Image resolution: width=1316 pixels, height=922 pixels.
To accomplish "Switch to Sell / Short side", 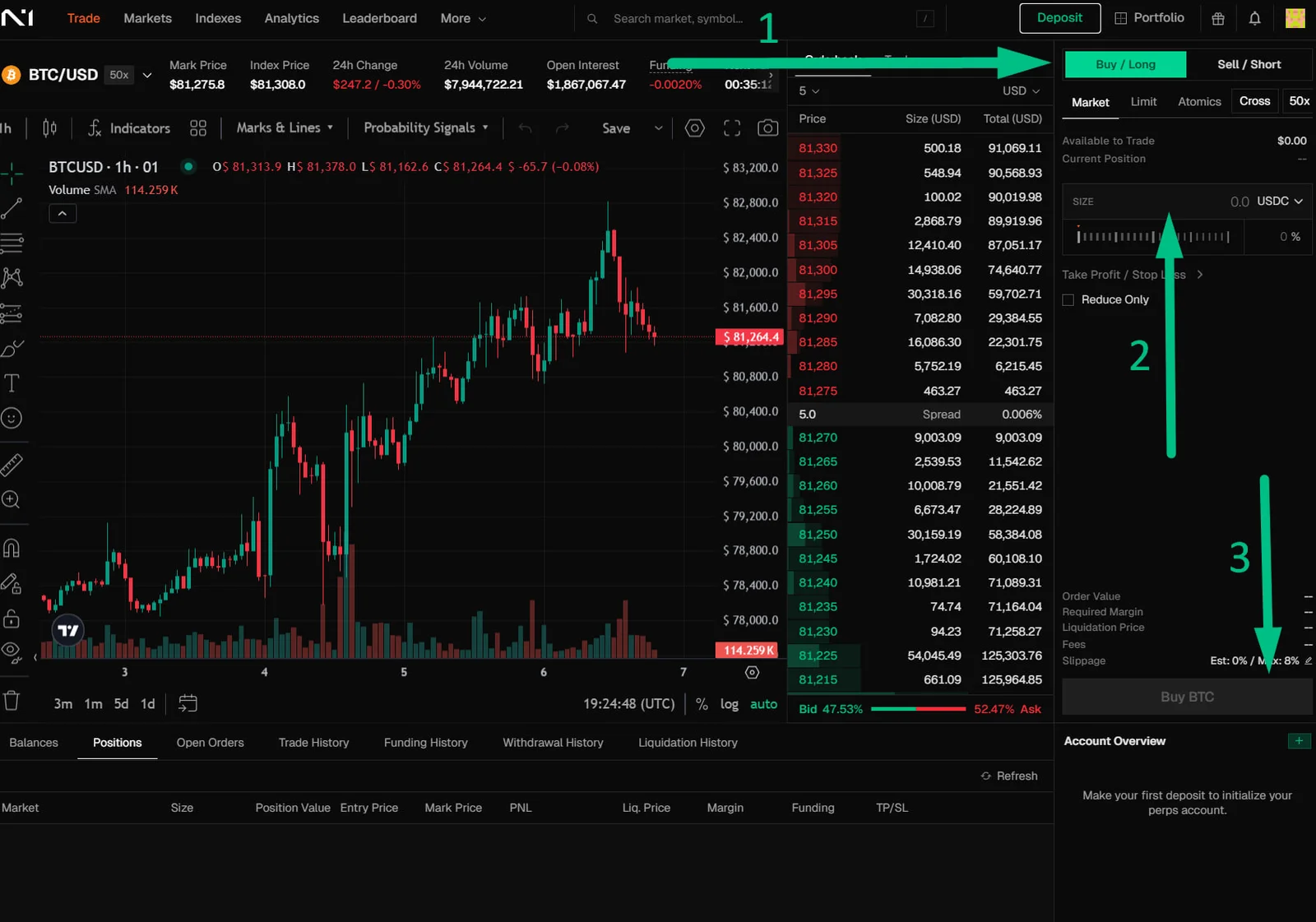I will point(1249,64).
